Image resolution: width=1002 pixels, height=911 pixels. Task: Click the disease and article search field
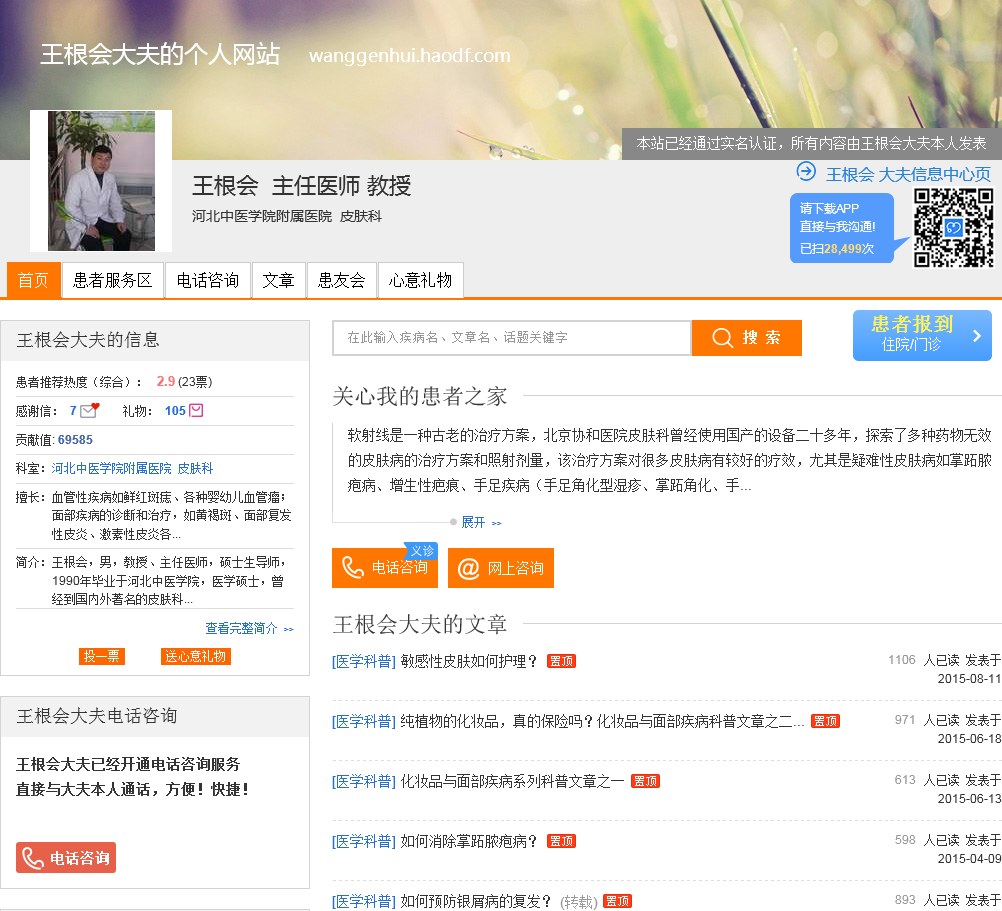(x=512, y=337)
